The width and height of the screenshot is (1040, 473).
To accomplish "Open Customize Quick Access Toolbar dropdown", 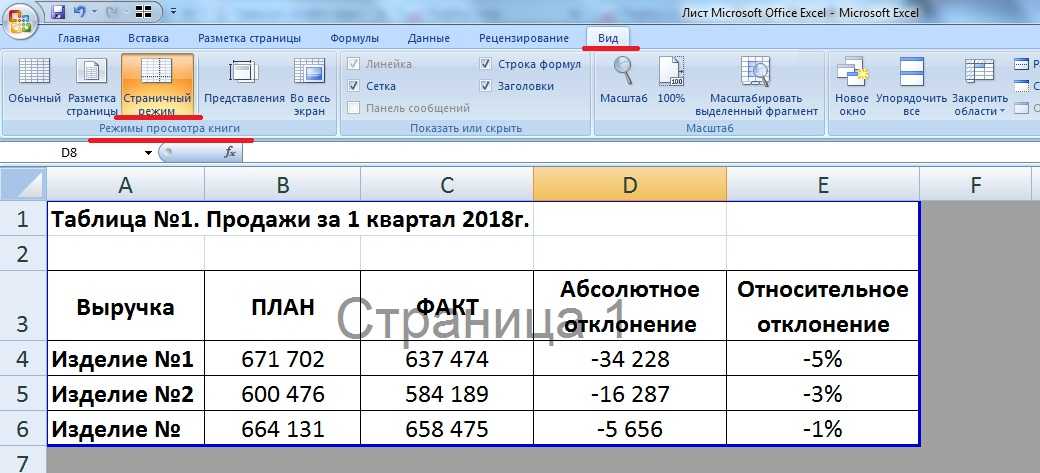I will (173, 11).
